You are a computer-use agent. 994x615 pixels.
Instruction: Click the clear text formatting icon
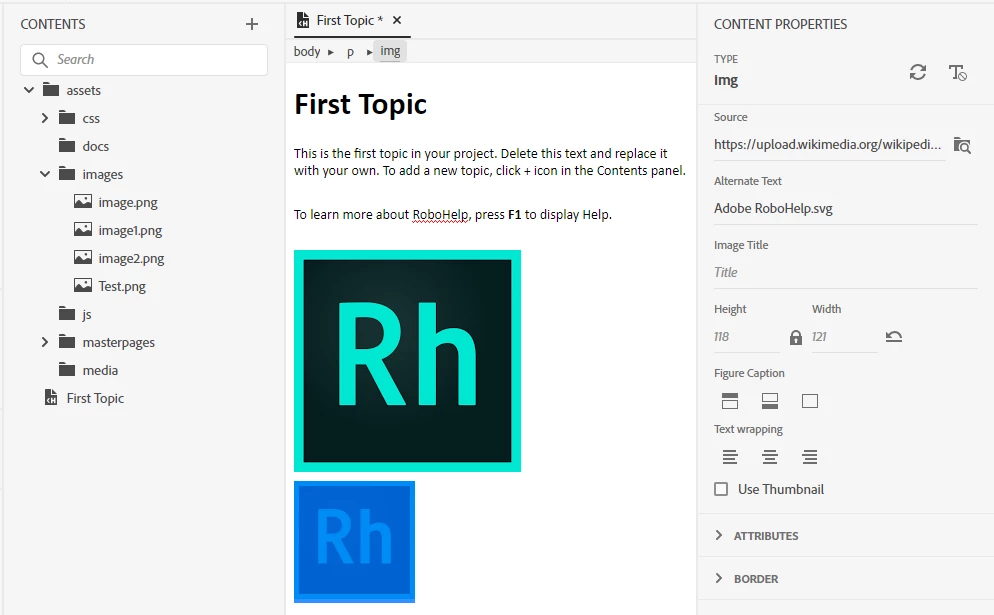[x=957, y=72]
